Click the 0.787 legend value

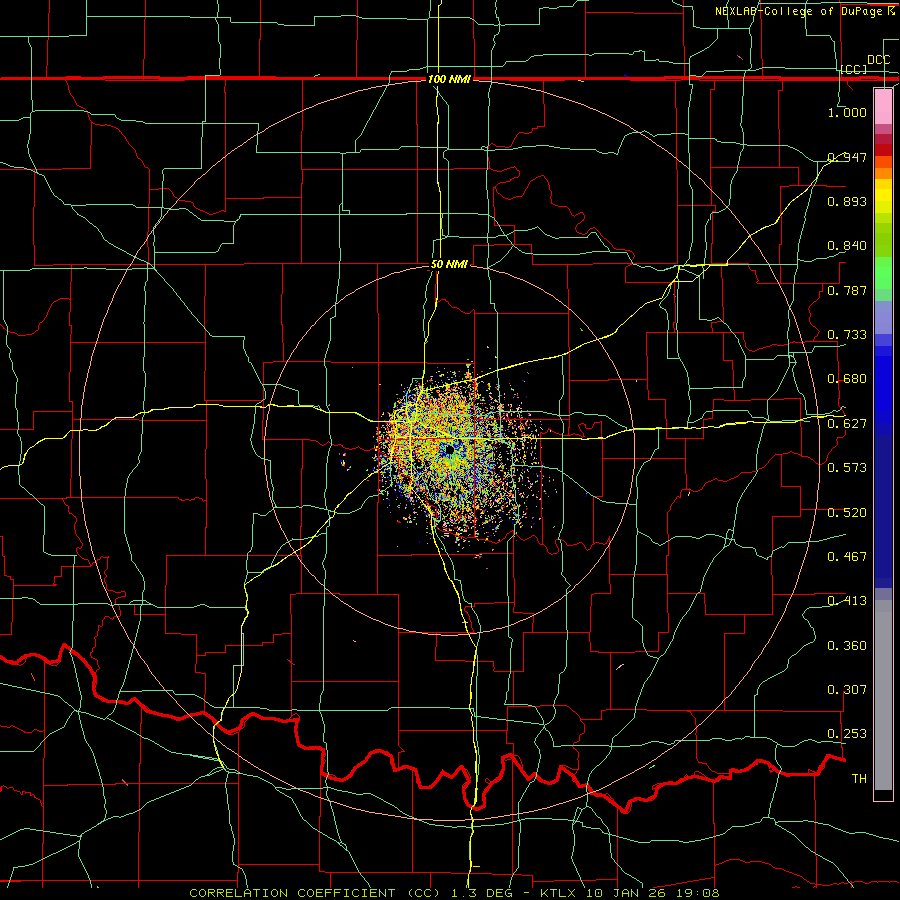click(847, 290)
